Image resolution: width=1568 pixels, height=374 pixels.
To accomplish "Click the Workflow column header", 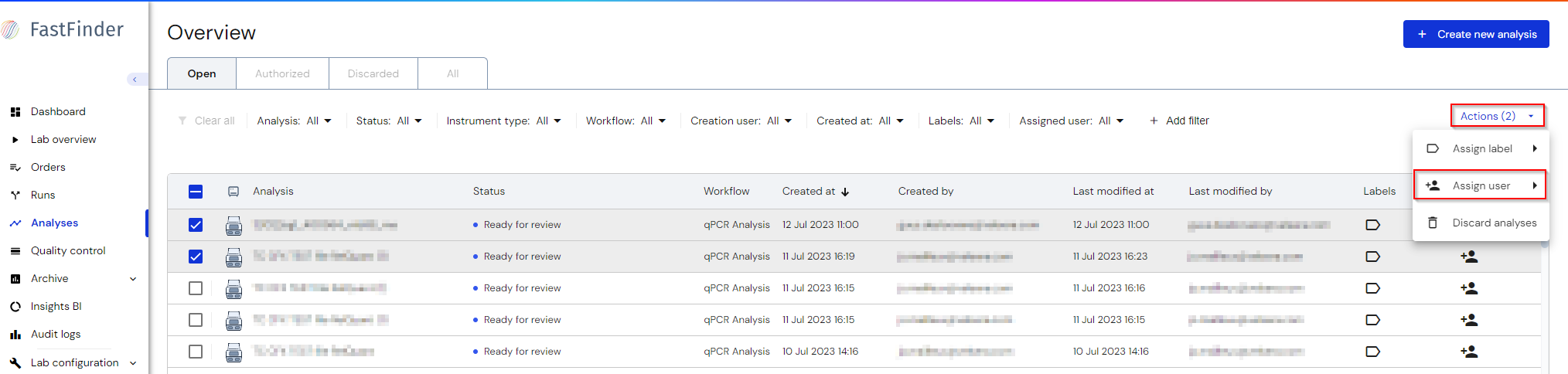I will click(726, 192).
